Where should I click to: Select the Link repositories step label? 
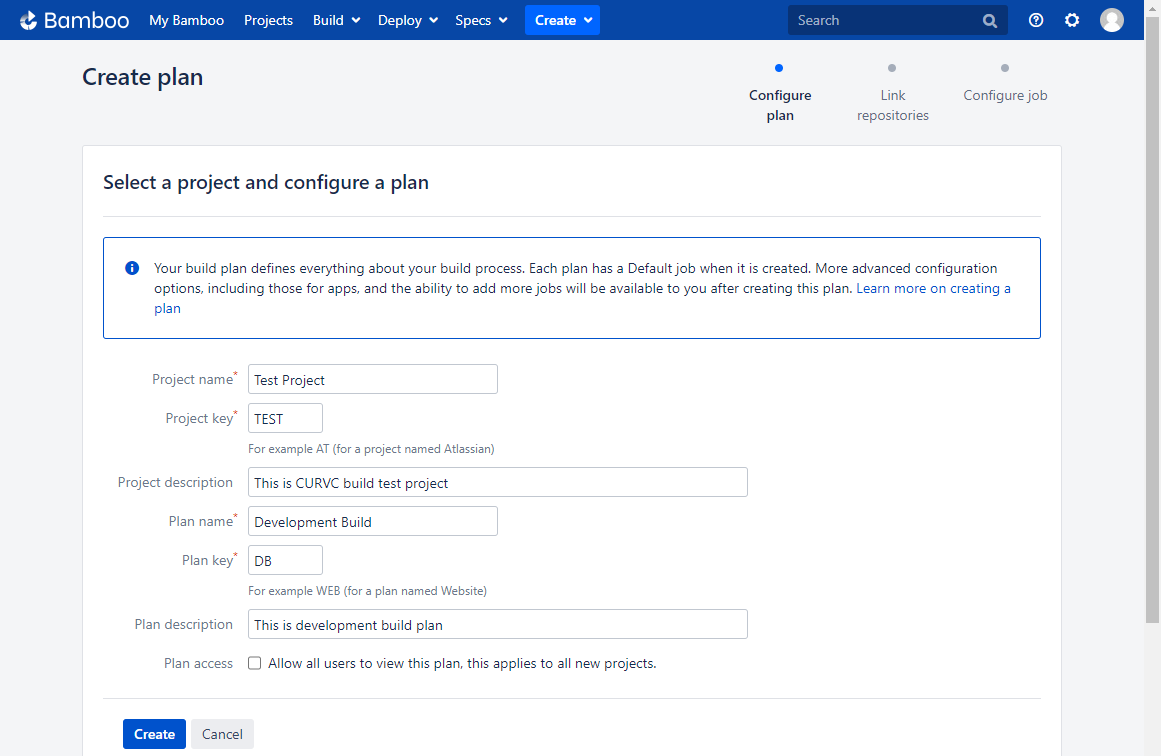coord(892,105)
